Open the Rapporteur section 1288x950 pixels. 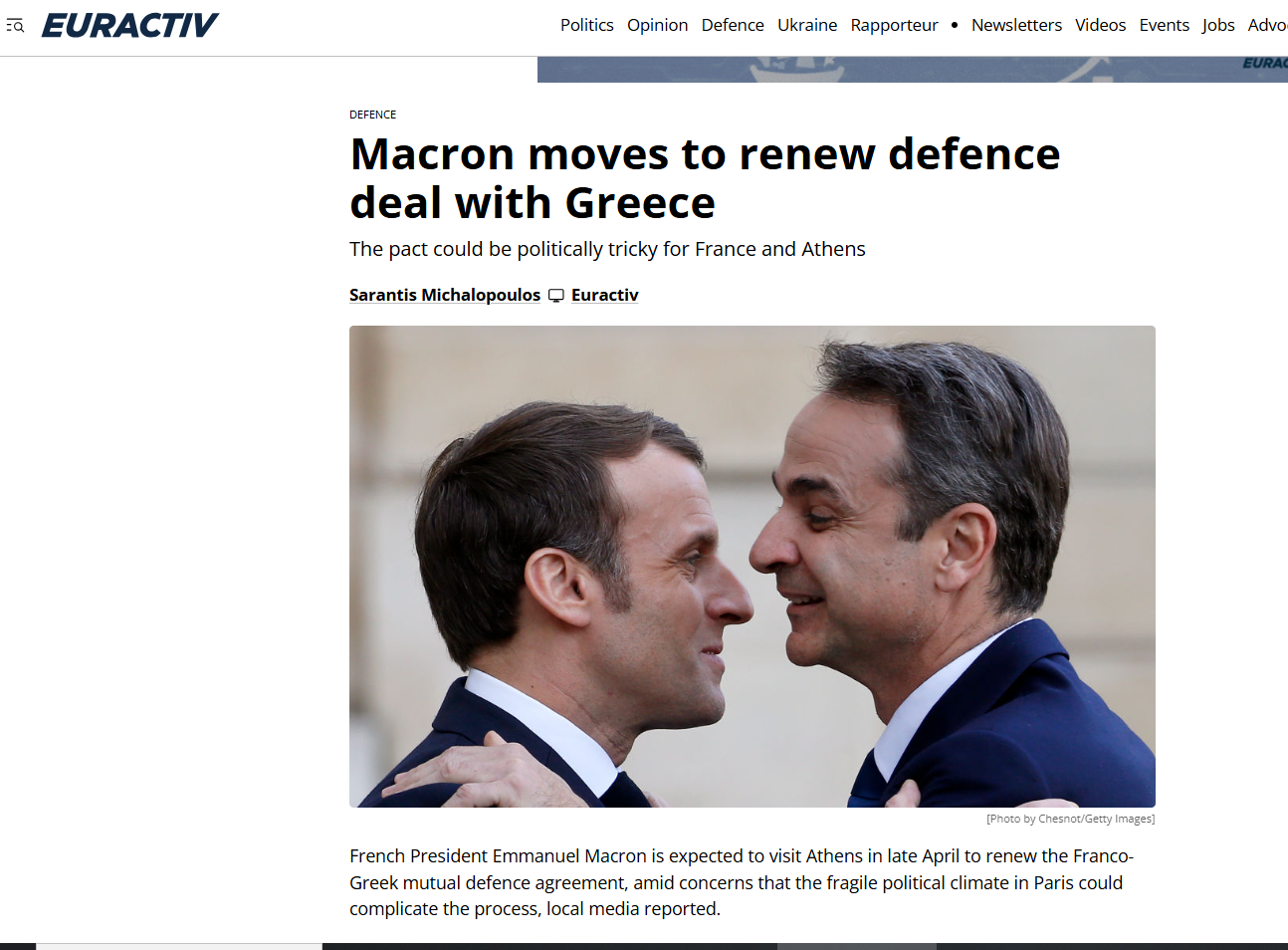click(894, 25)
